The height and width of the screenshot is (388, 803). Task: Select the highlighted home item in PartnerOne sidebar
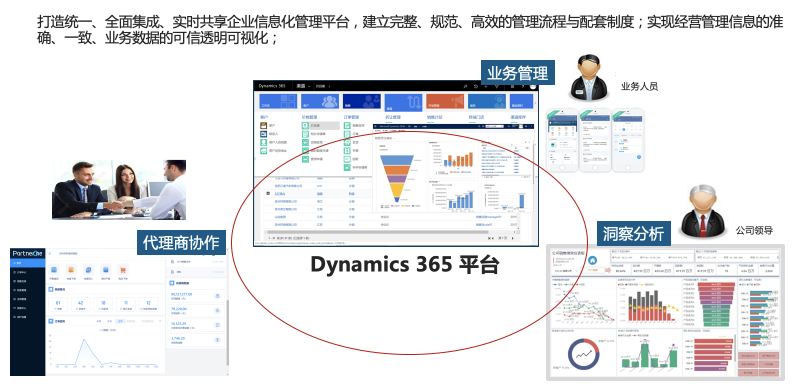28,263
